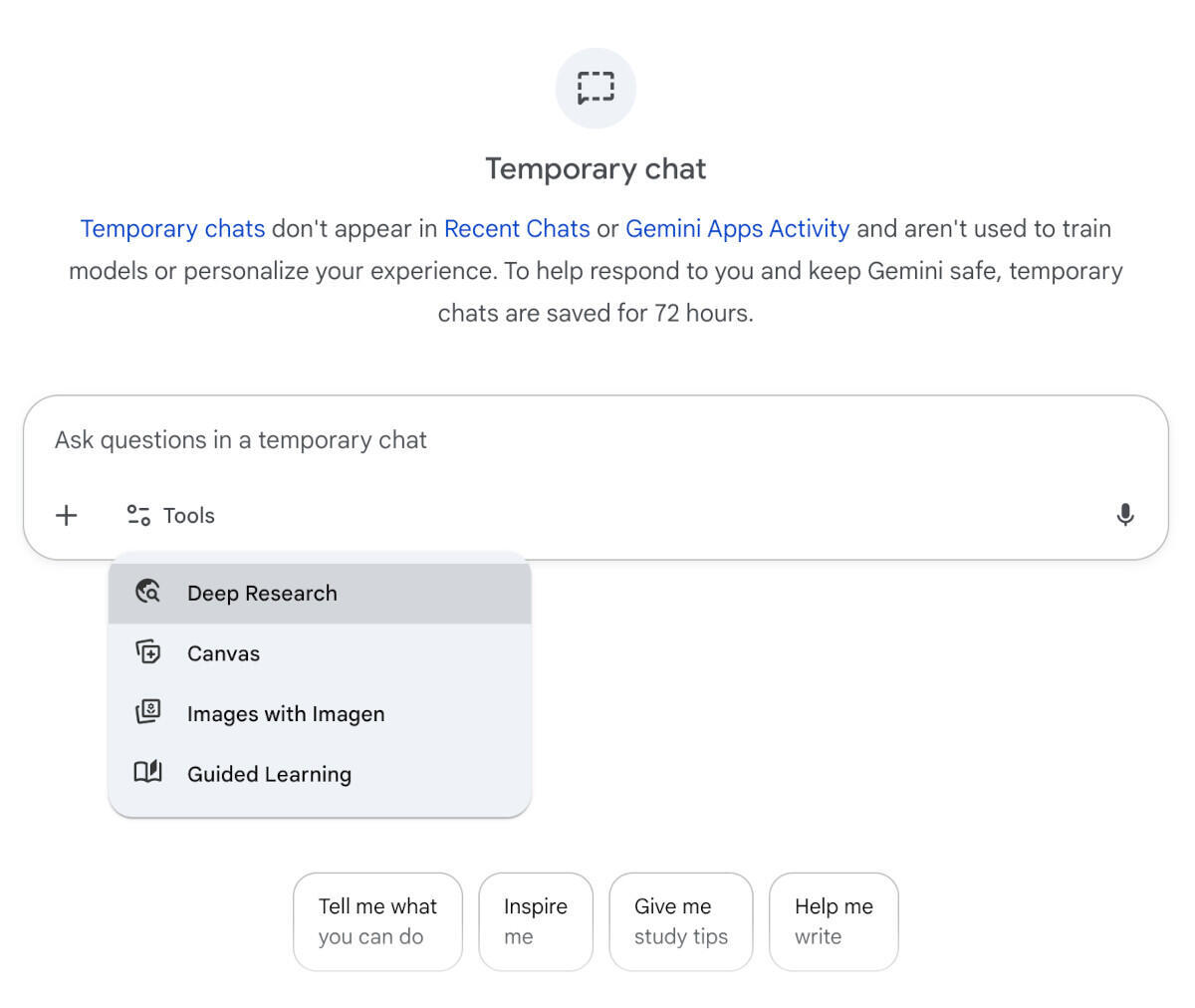Click the Guided Learning book icon

[148, 773]
